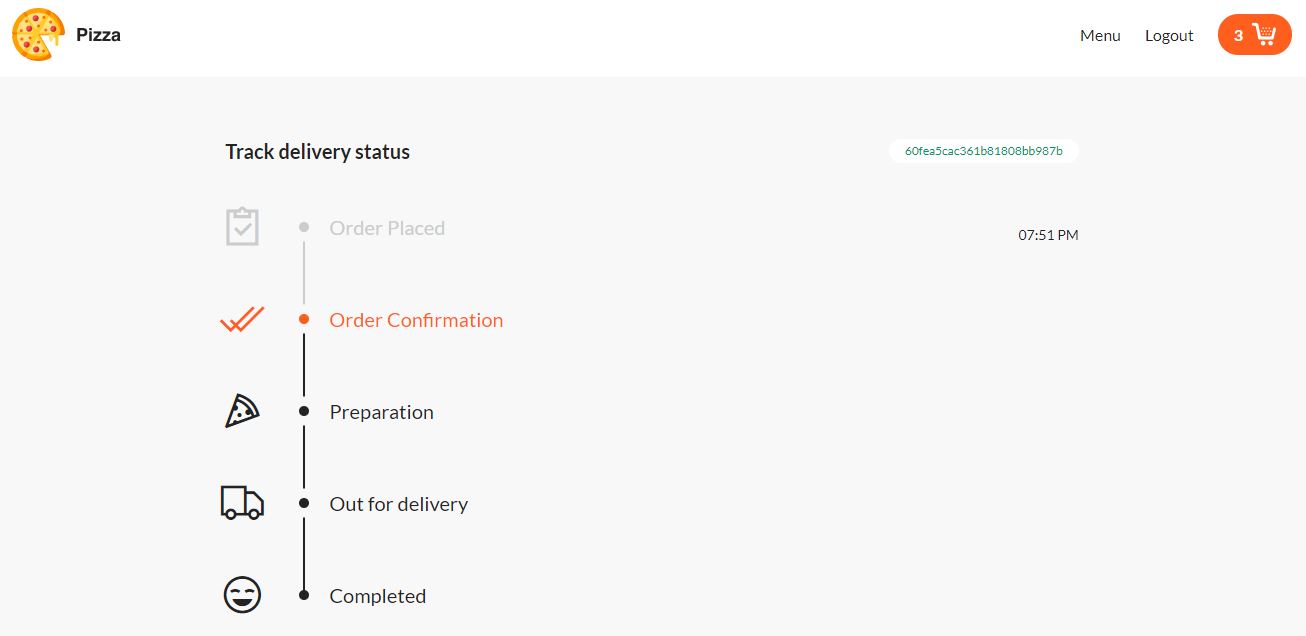This screenshot has height=636, width=1306.
Task: Select the Order Confirmation timeline dot
Action: tap(303, 319)
